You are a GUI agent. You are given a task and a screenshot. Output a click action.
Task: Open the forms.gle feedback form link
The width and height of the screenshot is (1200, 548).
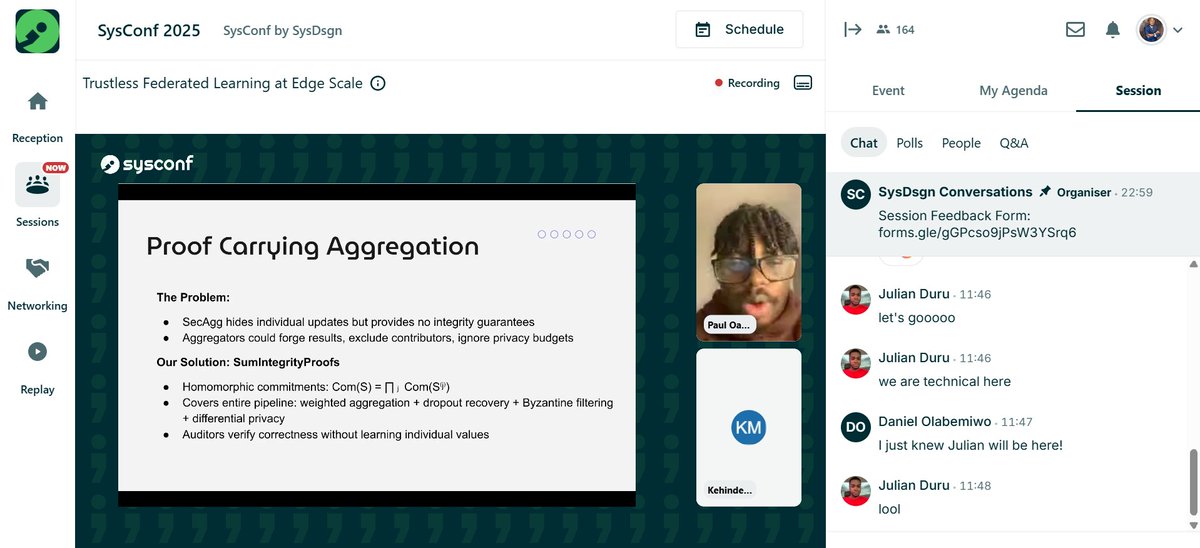(977, 232)
